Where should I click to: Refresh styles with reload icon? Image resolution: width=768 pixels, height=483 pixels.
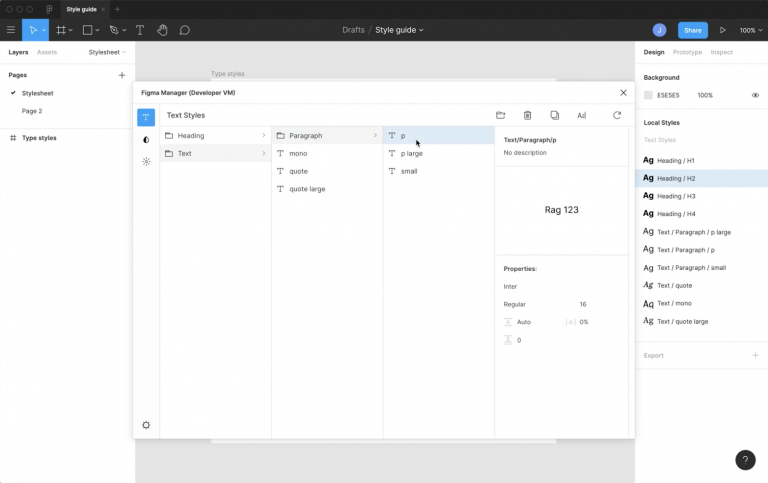617,115
